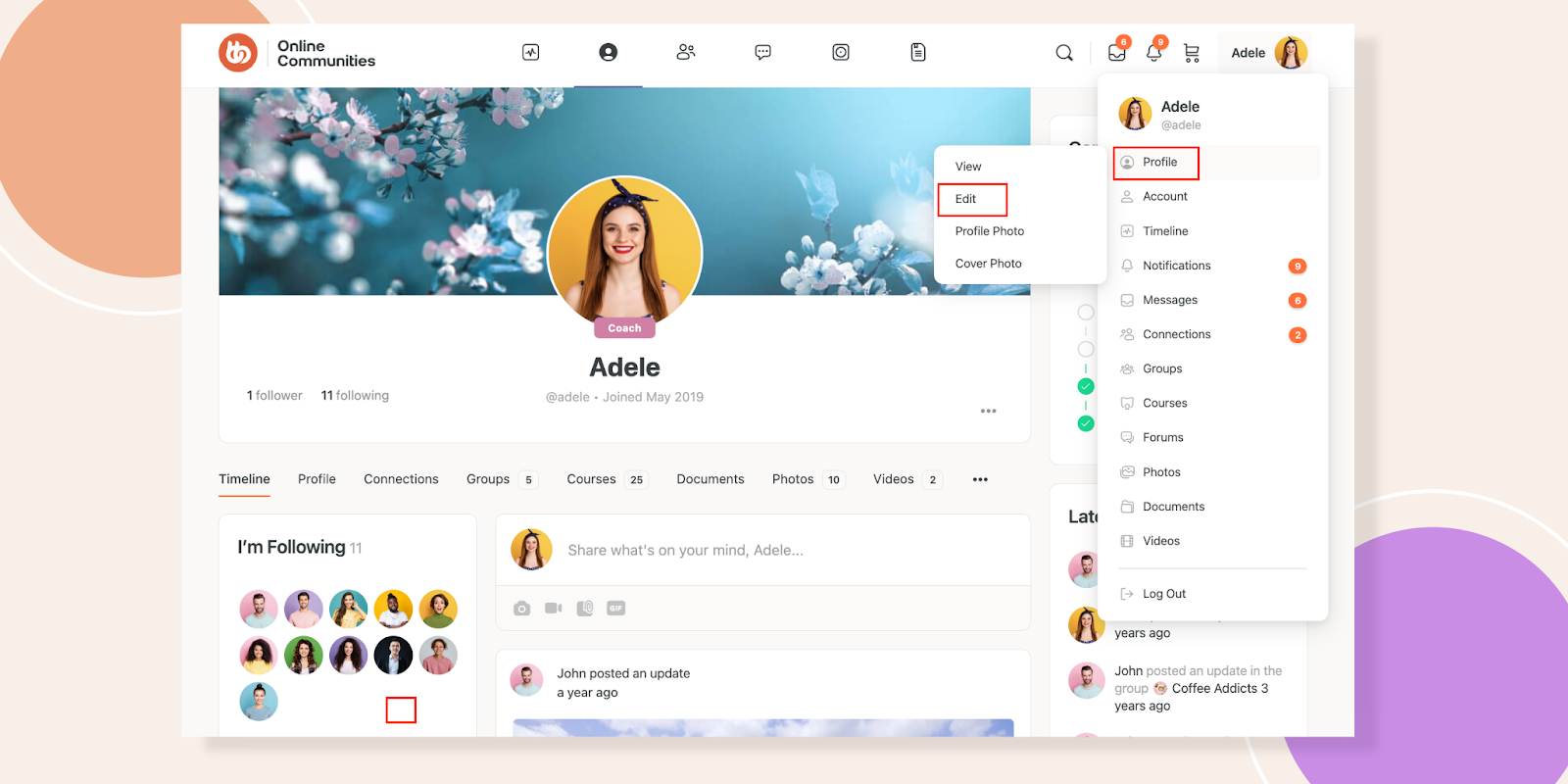Choose Profile Photo in submenu
The width and height of the screenshot is (1568, 784).
click(990, 231)
